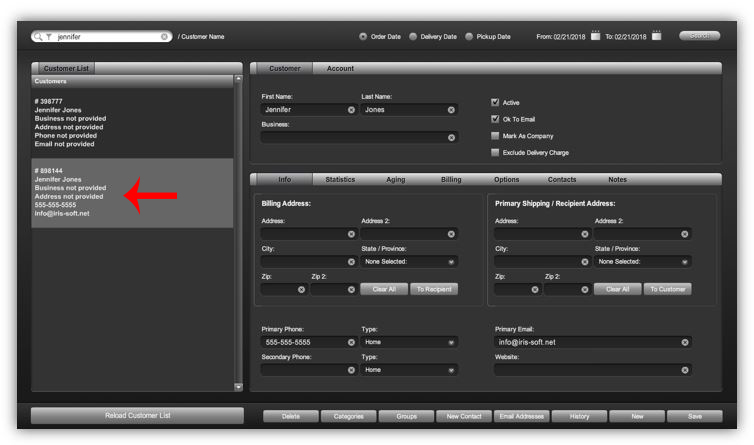Click customer list scrollbar down arrow

coord(238,387)
